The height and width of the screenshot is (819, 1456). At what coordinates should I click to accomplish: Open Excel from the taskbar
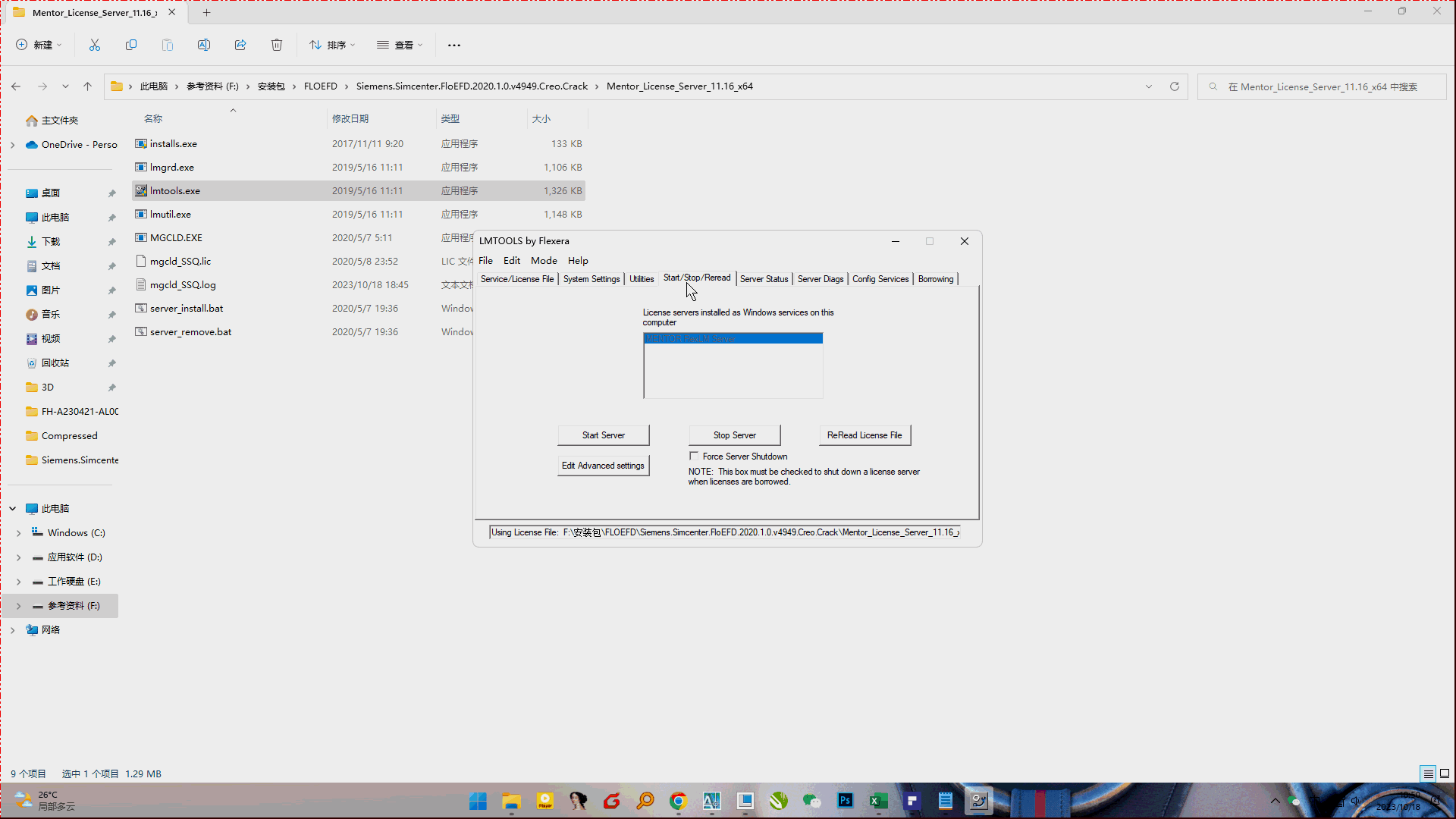click(878, 801)
